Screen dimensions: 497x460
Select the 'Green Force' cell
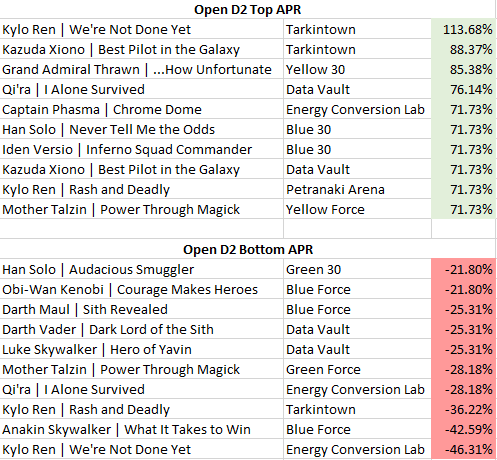click(x=357, y=369)
